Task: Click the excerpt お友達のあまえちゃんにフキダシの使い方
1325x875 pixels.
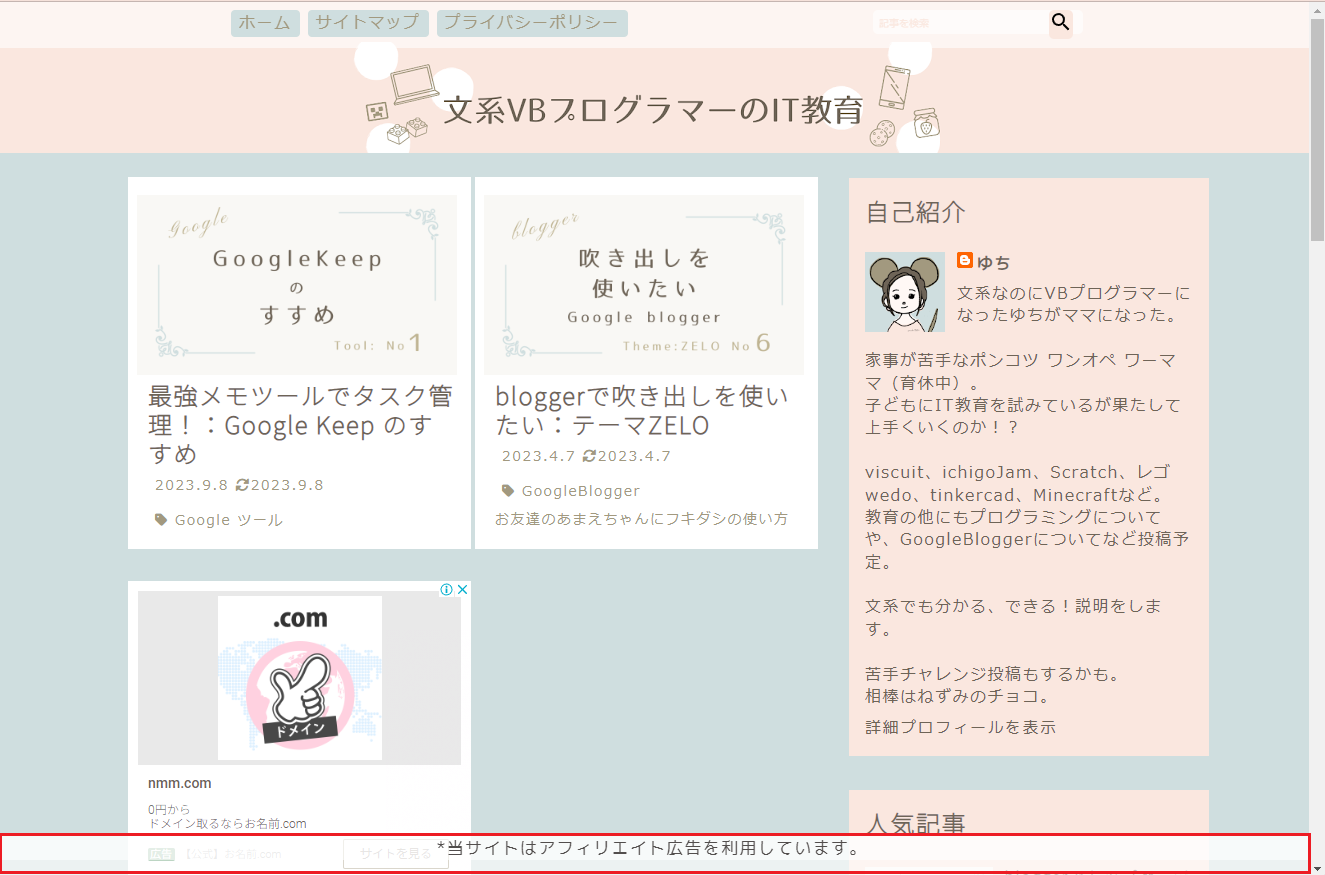Action: tap(641, 519)
